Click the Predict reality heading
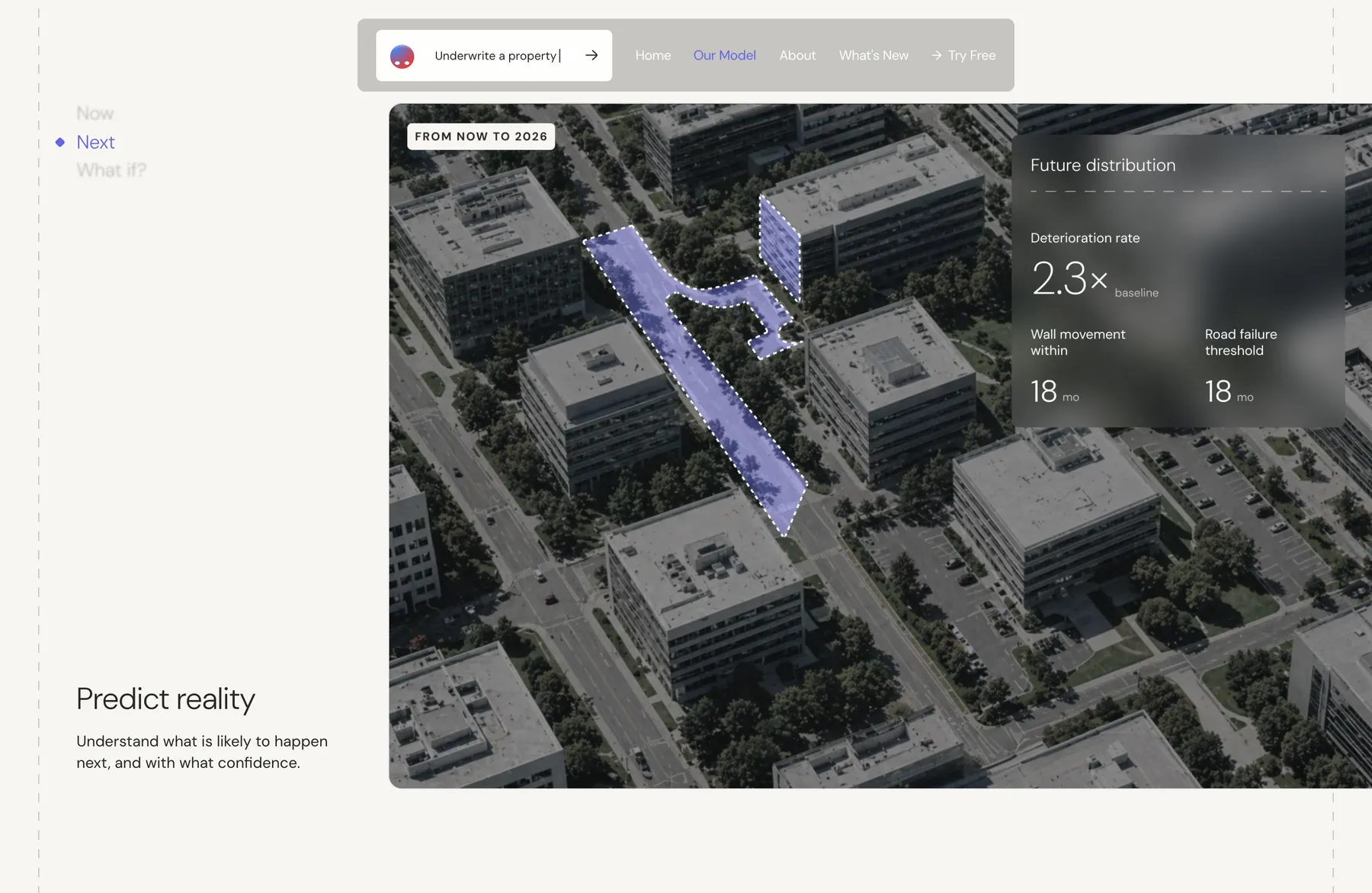This screenshot has height=893, width=1372. pos(165,699)
